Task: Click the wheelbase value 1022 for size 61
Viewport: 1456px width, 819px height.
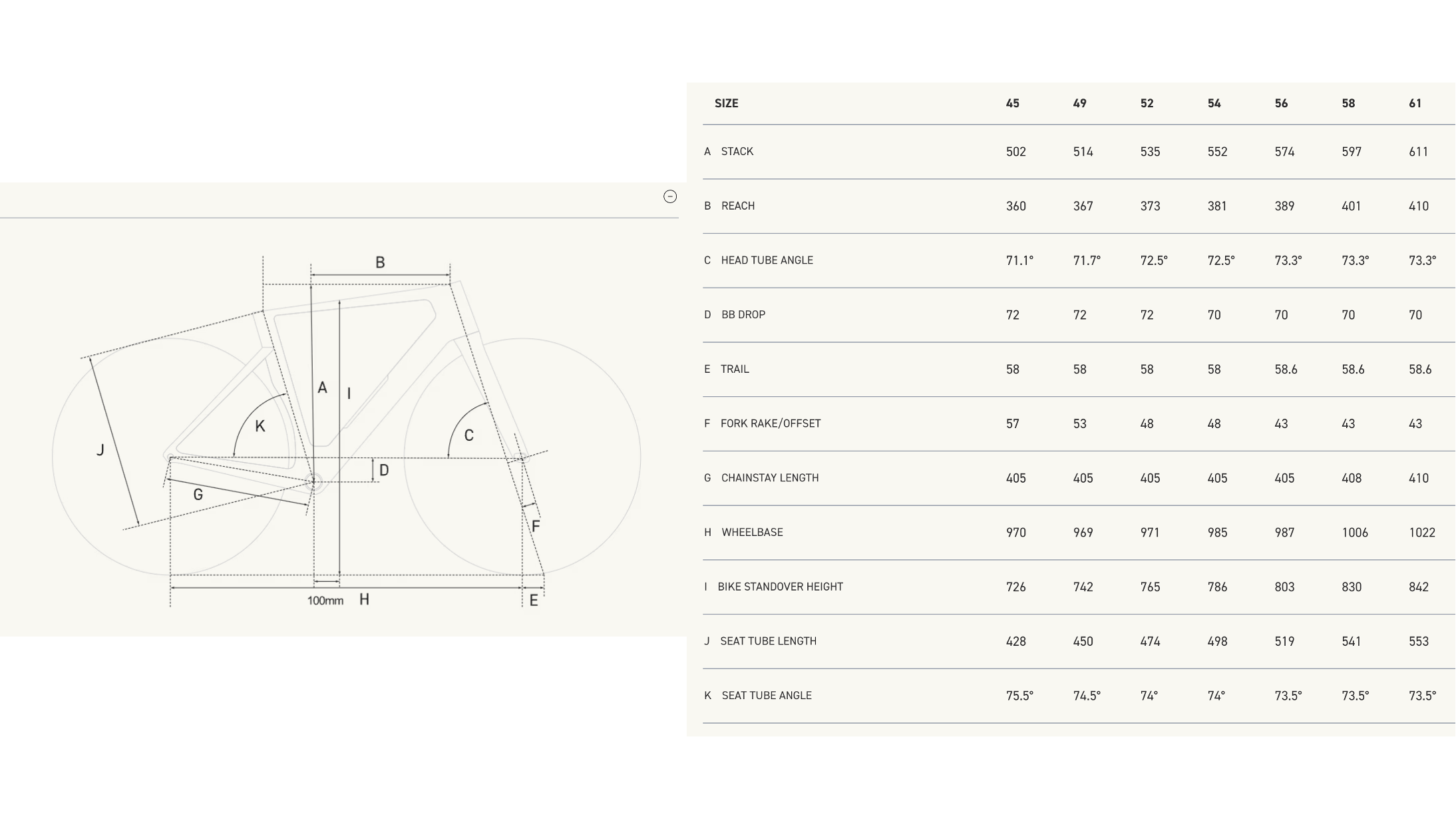Action: pyautogui.click(x=1421, y=532)
